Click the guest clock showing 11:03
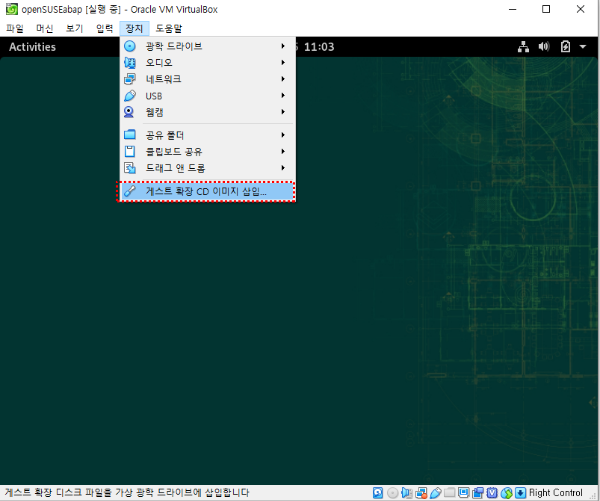Screen dimensions: 600x501 [319, 47]
